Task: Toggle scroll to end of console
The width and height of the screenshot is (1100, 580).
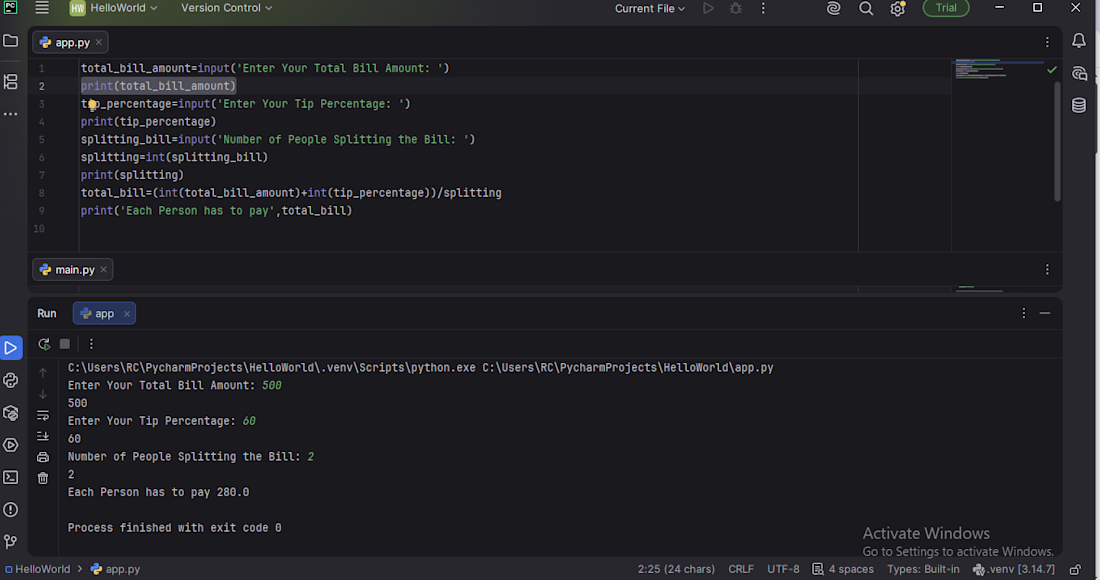Action: (x=43, y=436)
